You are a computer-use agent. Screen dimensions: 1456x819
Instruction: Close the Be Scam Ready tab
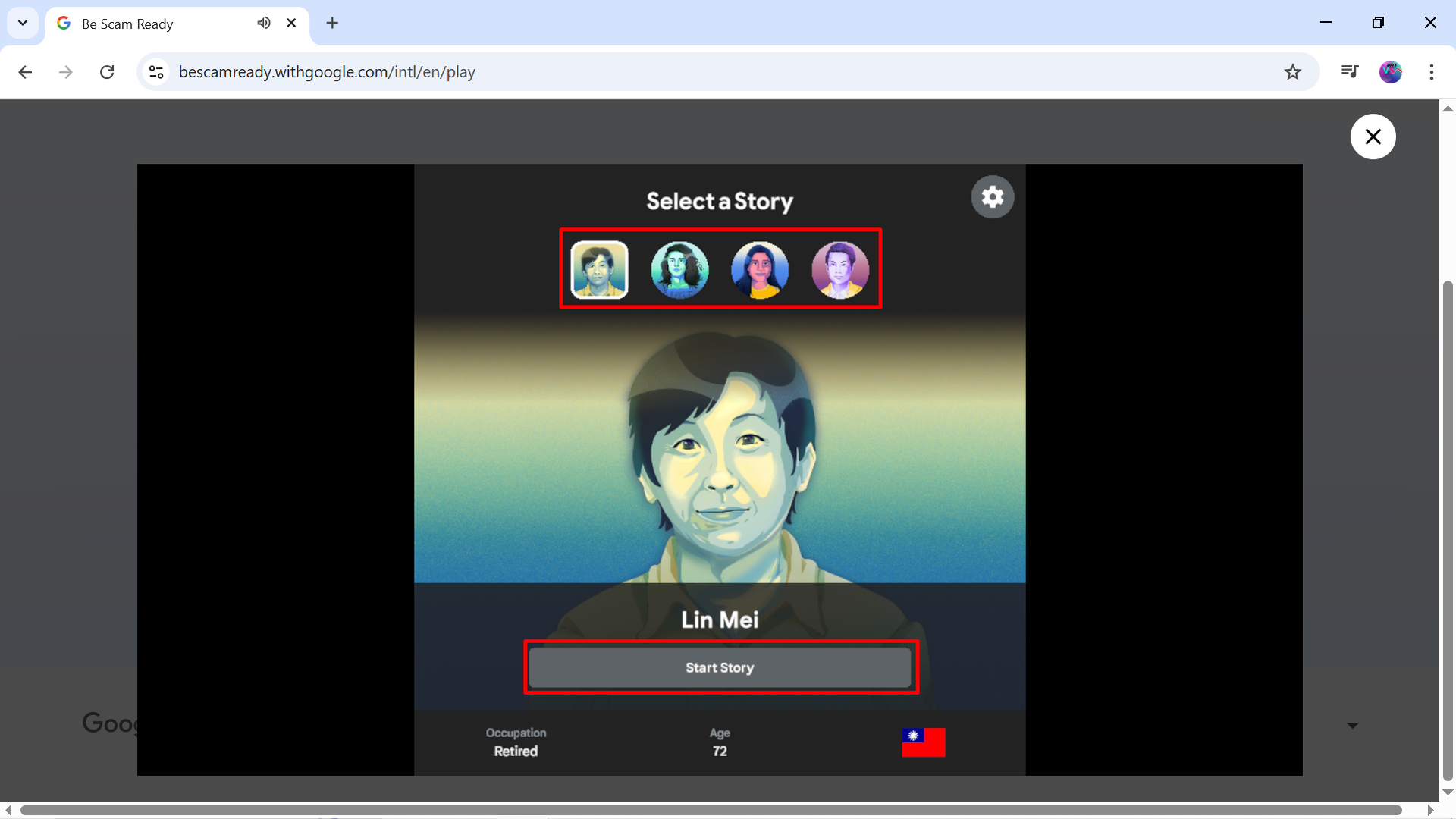(x=291, y=23)
